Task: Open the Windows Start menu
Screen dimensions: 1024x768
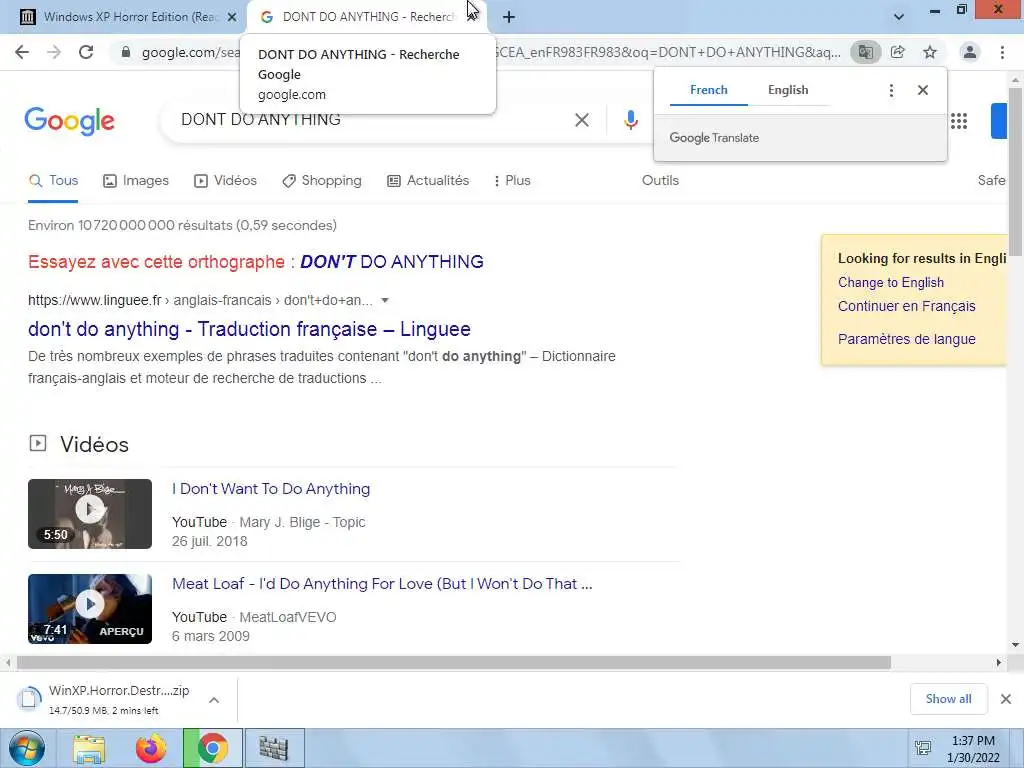Action: pyautogui.click(x=26, y=748)
